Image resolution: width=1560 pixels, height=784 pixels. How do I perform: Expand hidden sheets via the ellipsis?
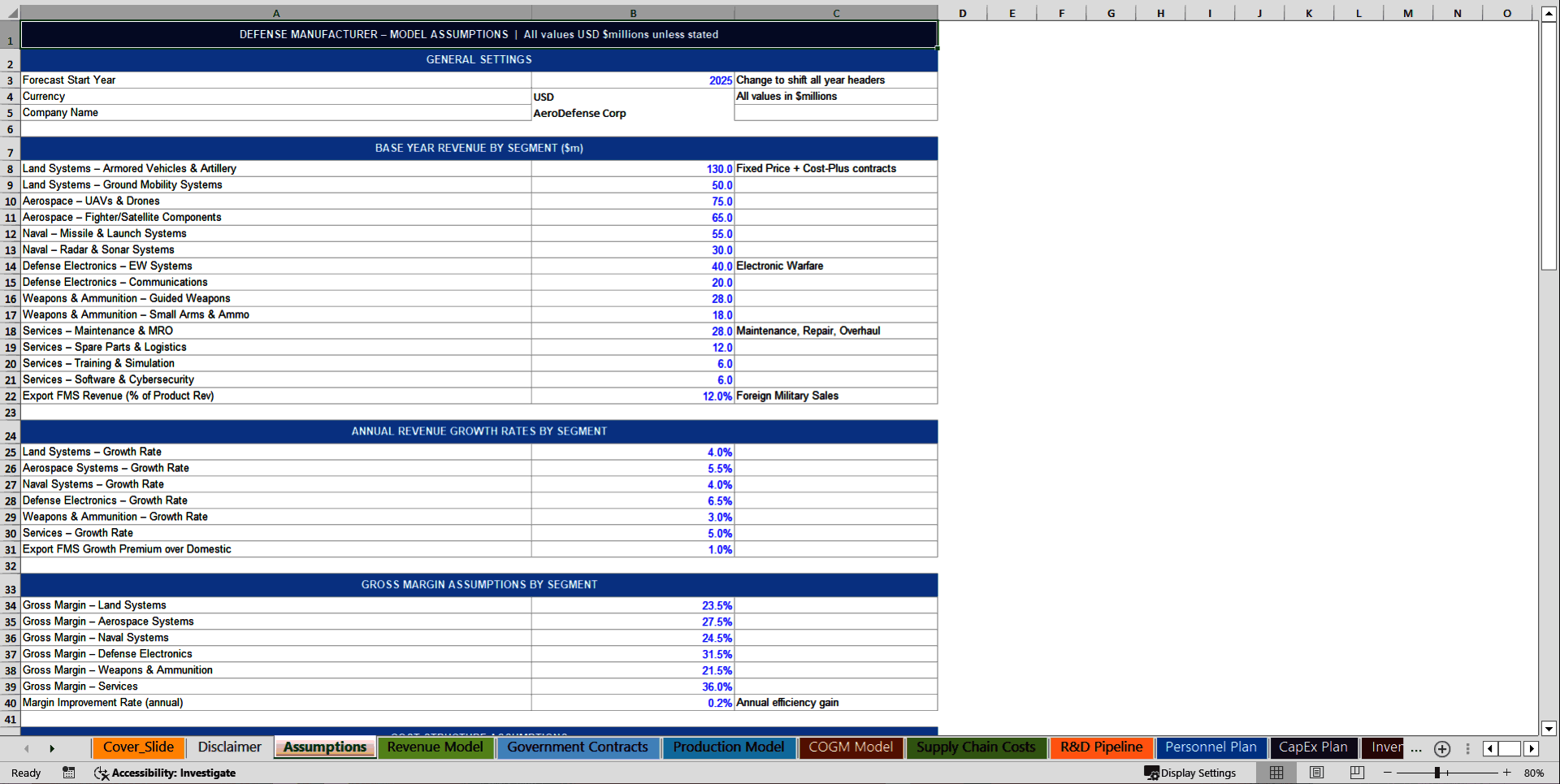pos(1416,751)
